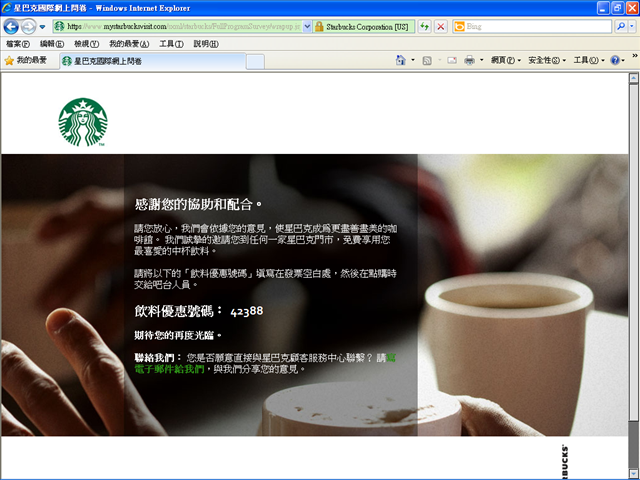Open the 檔案(F) menu
Image resolution: width=640 pixels, height=480 pixels.
point(18,44)
